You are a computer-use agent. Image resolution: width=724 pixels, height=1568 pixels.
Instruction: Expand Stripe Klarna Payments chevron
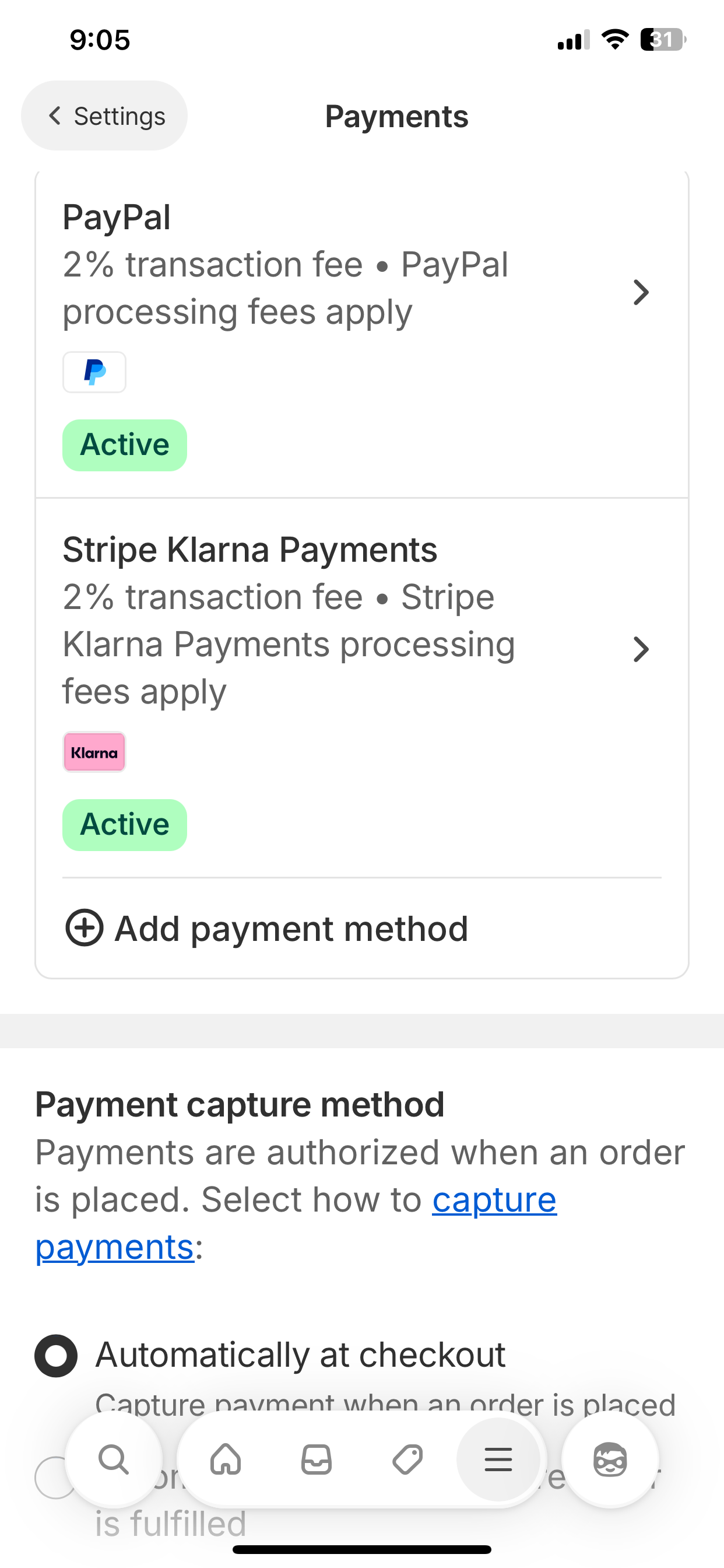coord(641,649)
